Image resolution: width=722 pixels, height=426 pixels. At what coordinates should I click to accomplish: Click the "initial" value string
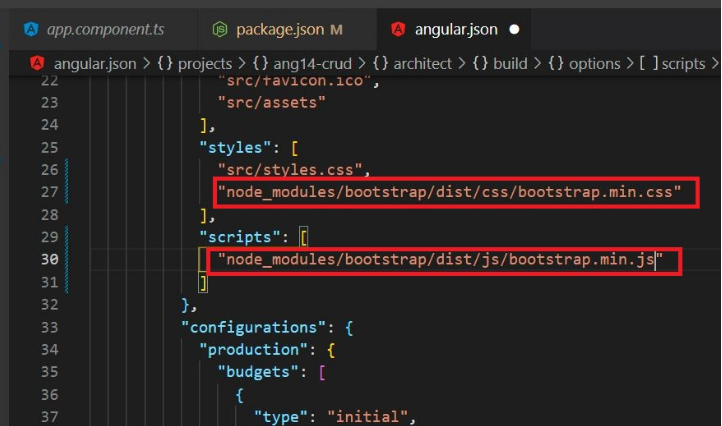click(x=367, y=417)
